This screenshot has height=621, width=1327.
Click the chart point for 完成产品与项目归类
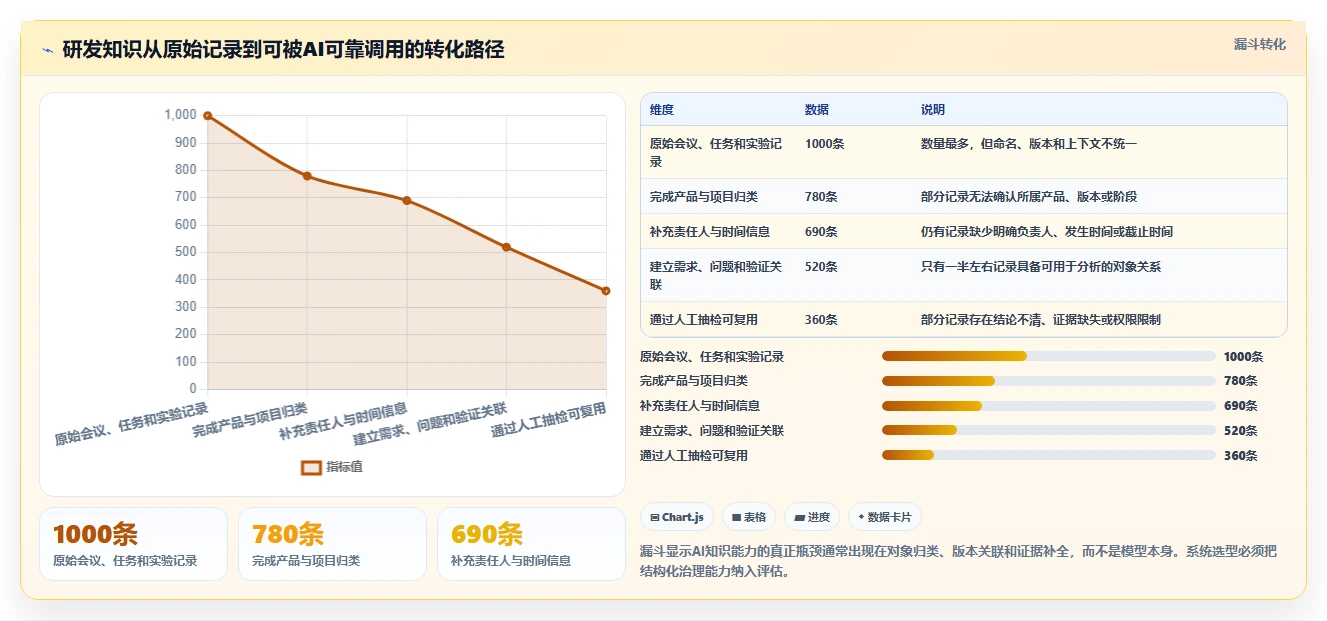(x=307, y=176)
